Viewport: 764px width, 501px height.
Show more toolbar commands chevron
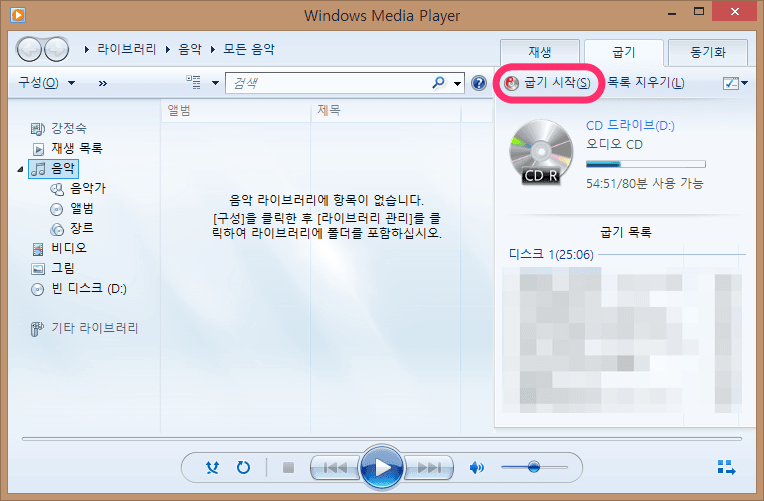click(x=102, y=83)
